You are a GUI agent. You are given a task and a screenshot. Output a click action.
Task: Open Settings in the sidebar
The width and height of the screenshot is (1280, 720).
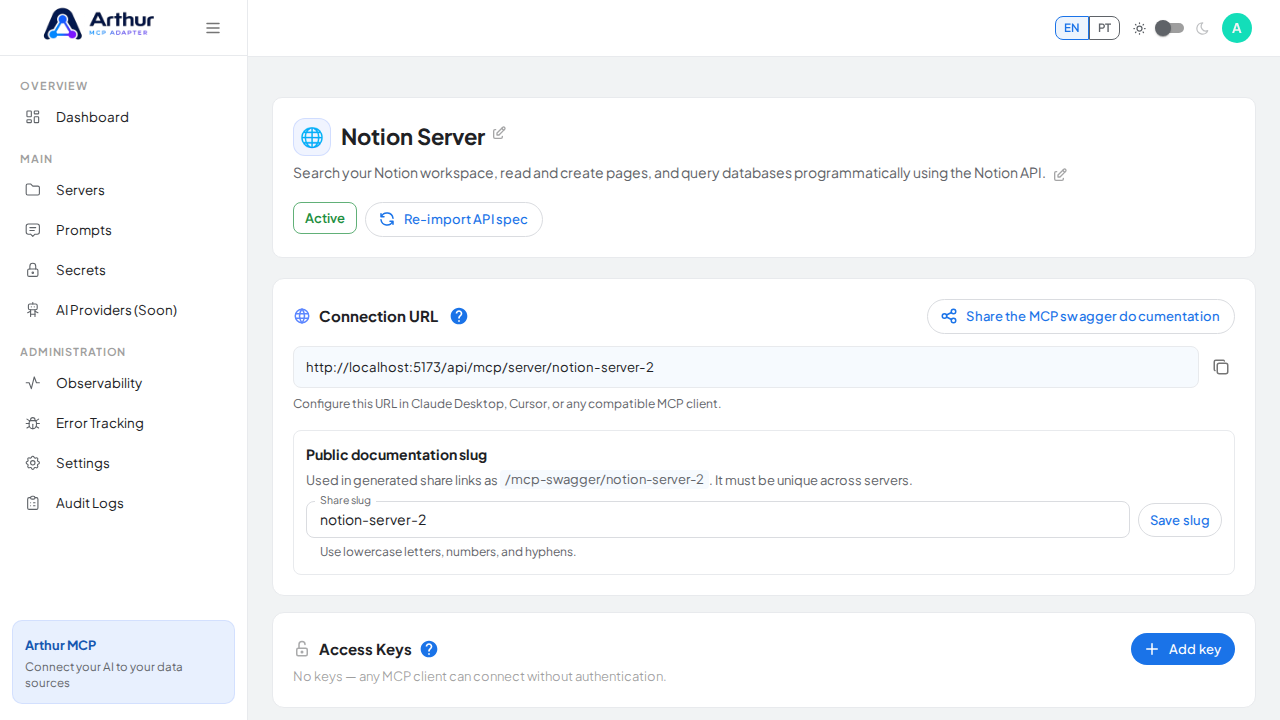click(123, 463)
